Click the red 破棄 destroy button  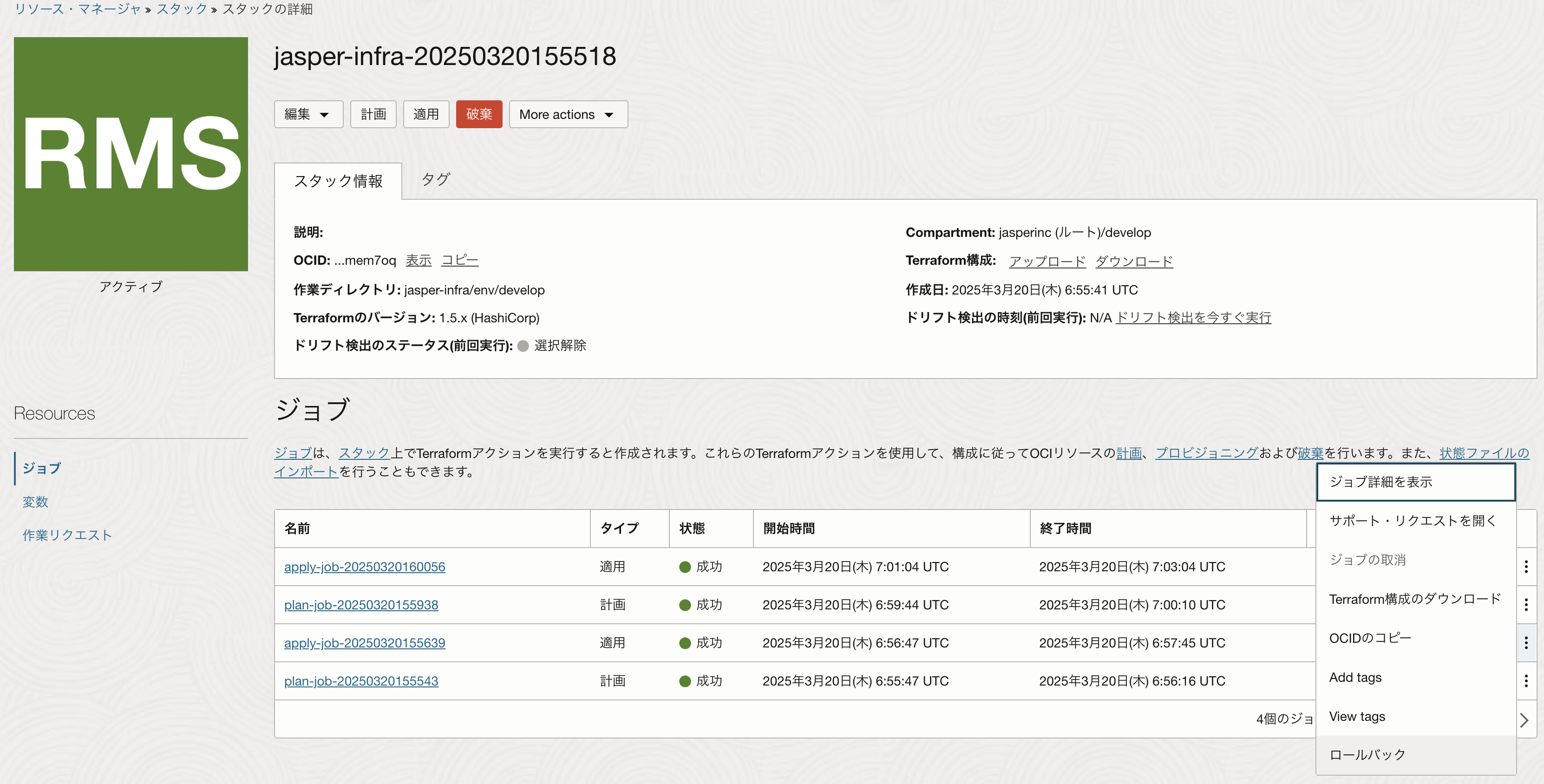(x=478, y=114)
